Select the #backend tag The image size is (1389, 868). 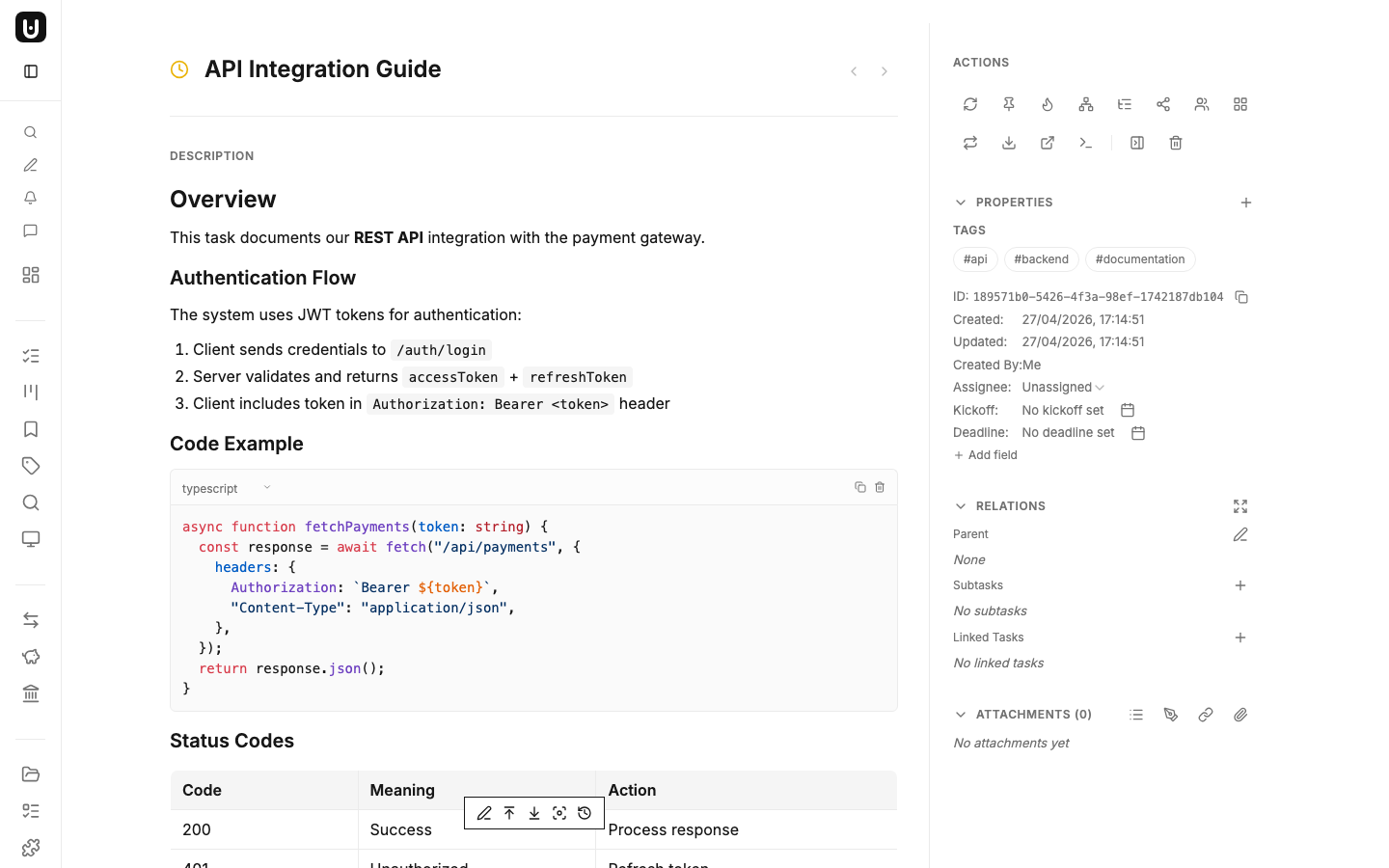tap(1041, 258)
